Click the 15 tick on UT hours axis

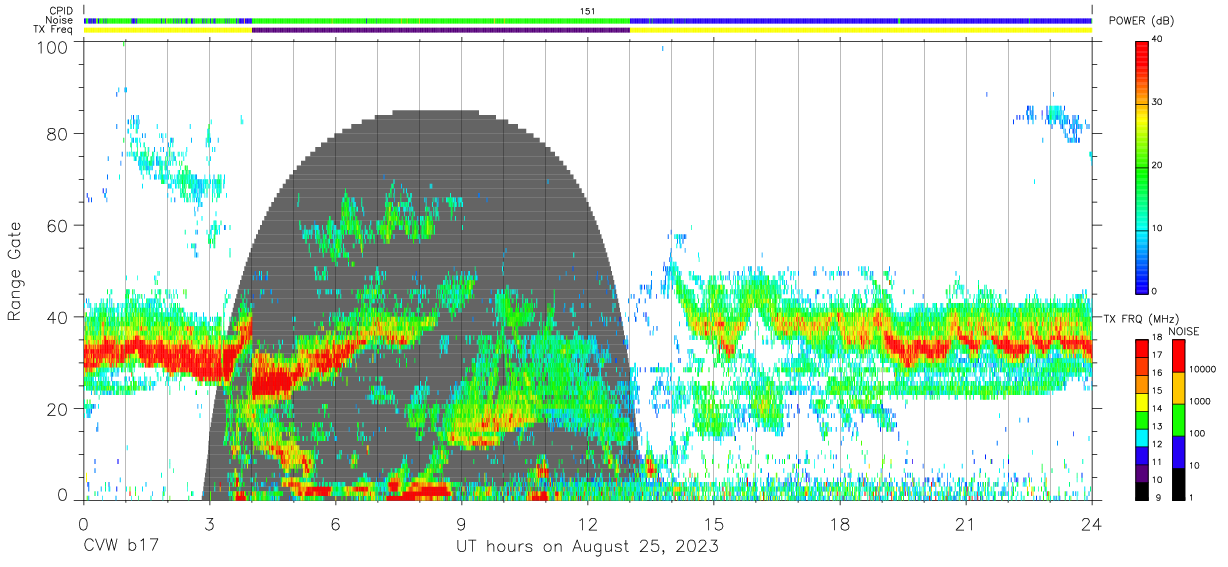pos(713,524)
